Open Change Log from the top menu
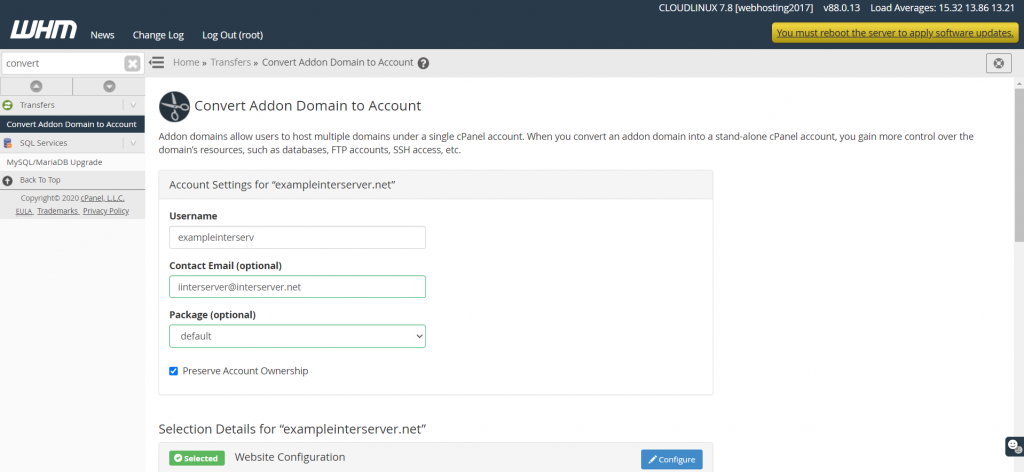Screen dimensions: 1024x472 click(x=158, y=35)
